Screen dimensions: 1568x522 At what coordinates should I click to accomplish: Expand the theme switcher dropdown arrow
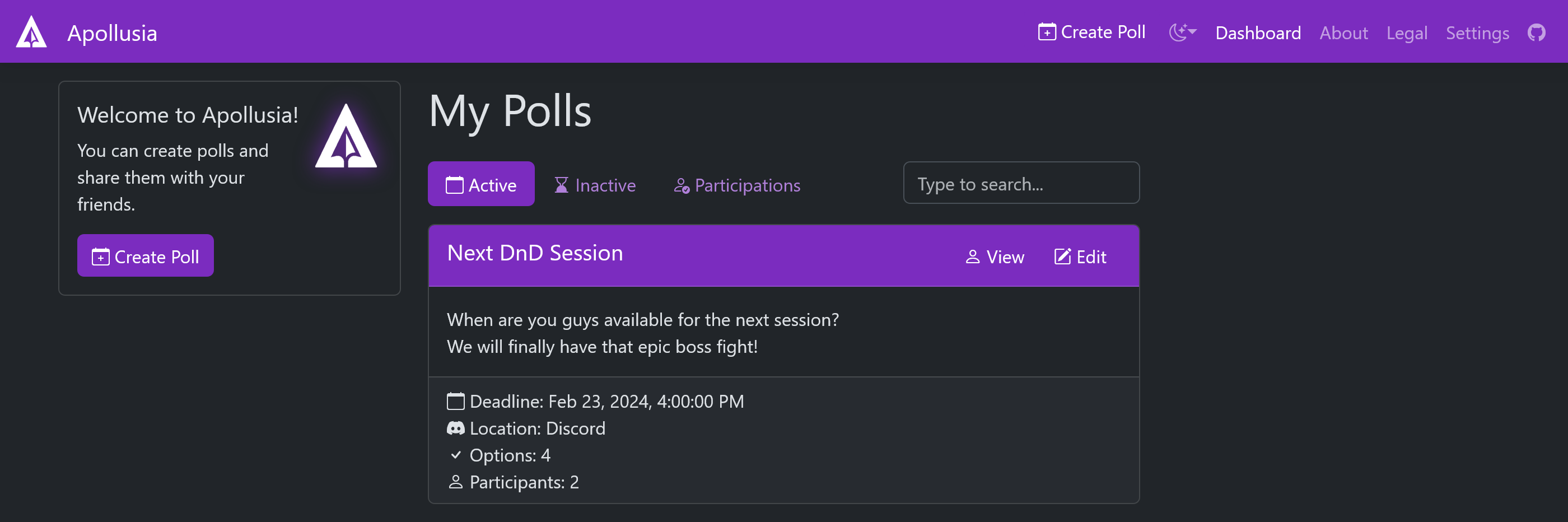pyautogui.click(x=1192, y=31)
